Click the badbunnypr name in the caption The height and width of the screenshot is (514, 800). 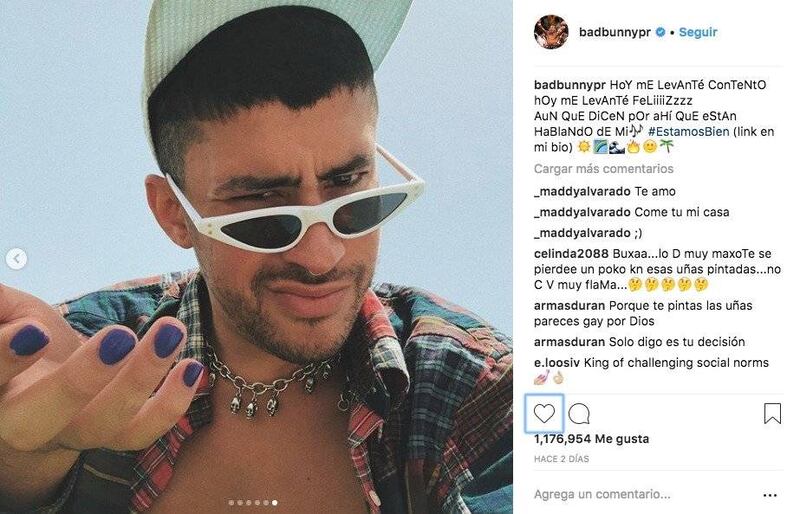[570, 85]
